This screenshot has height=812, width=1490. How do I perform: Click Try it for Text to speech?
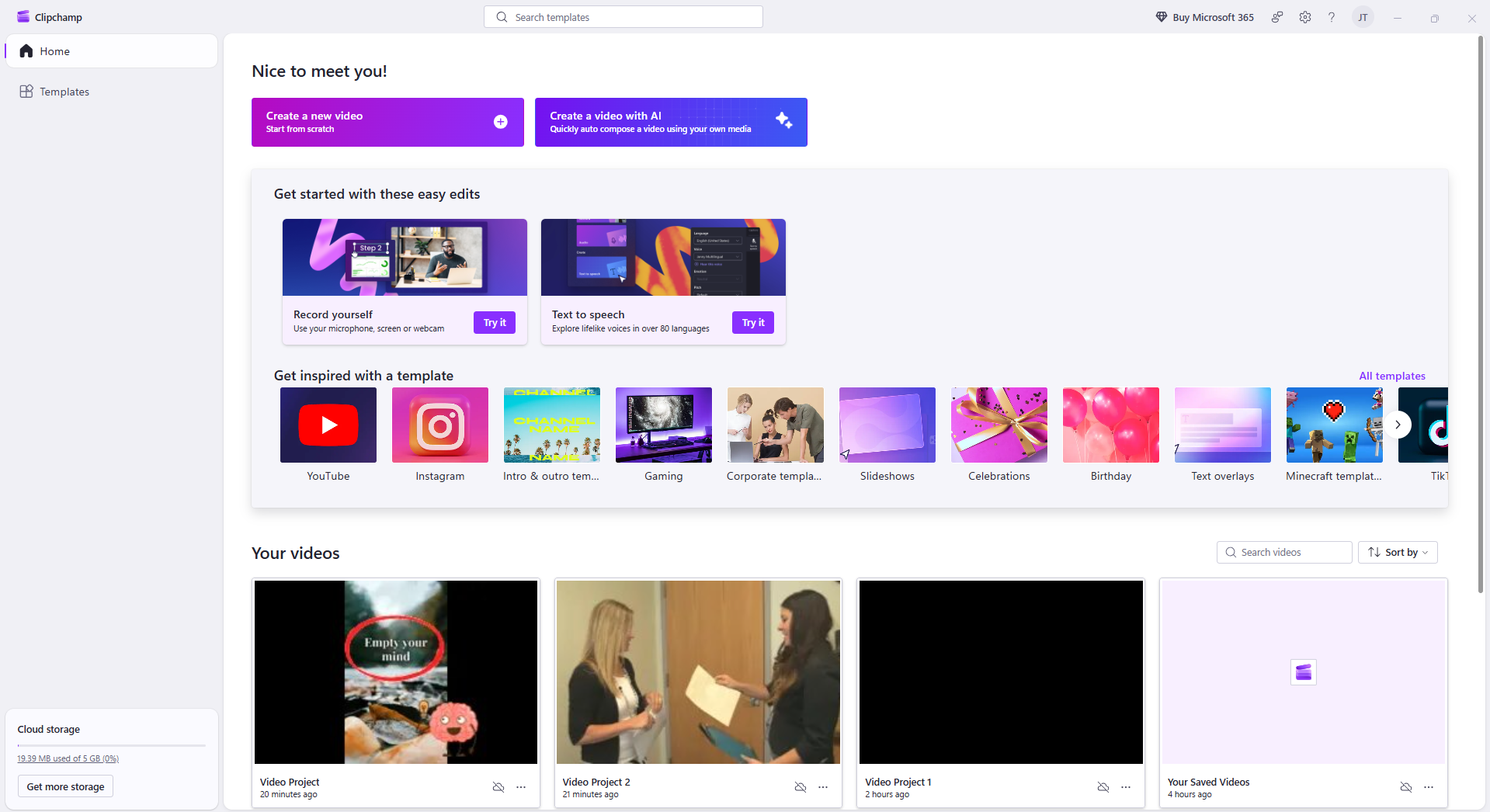tap(753, 322)
